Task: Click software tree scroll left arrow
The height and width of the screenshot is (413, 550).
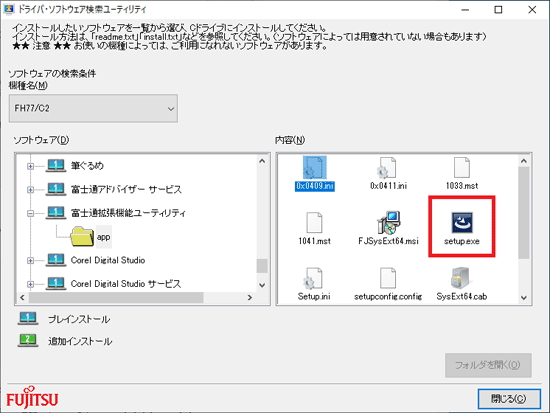Action: pos(22,298)
